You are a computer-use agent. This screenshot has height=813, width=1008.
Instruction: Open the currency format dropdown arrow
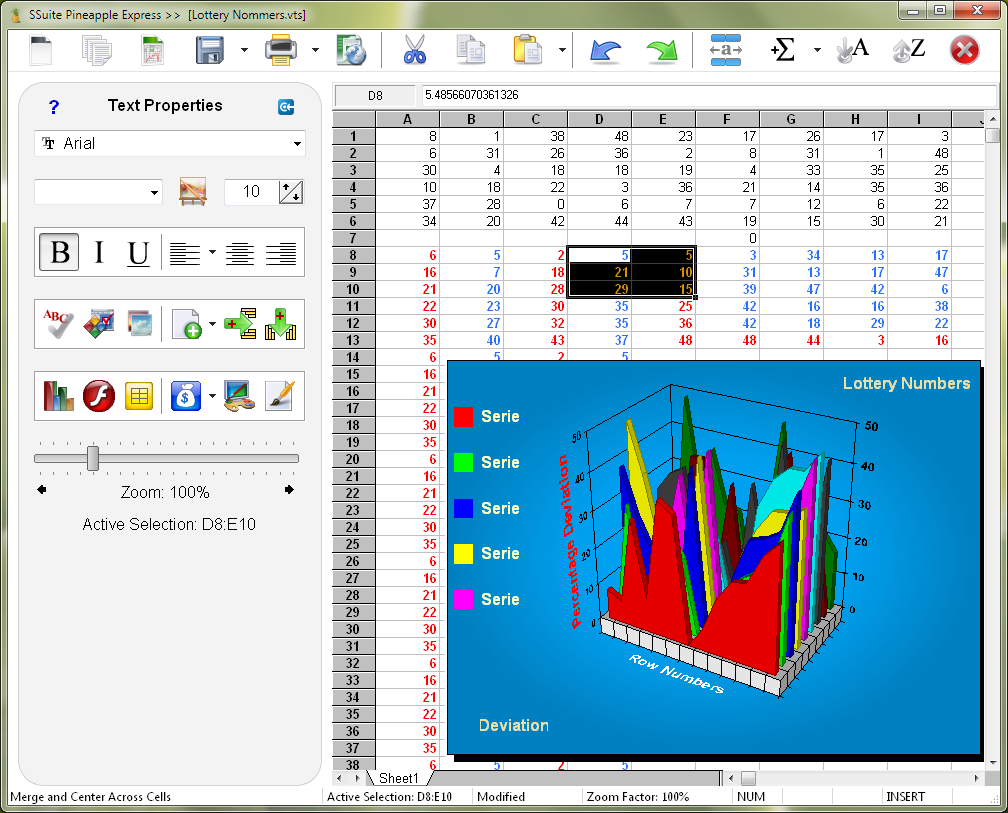(212, 397)
